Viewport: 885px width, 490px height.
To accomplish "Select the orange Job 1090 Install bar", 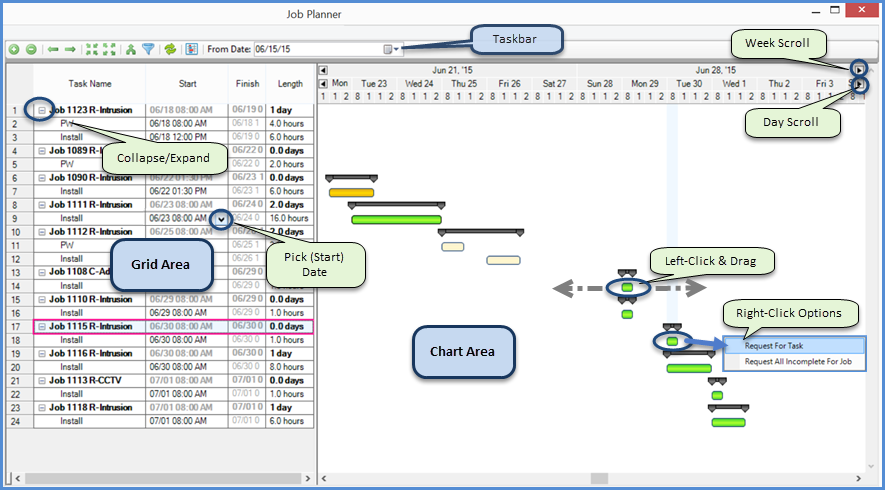I will click(351, 192).
